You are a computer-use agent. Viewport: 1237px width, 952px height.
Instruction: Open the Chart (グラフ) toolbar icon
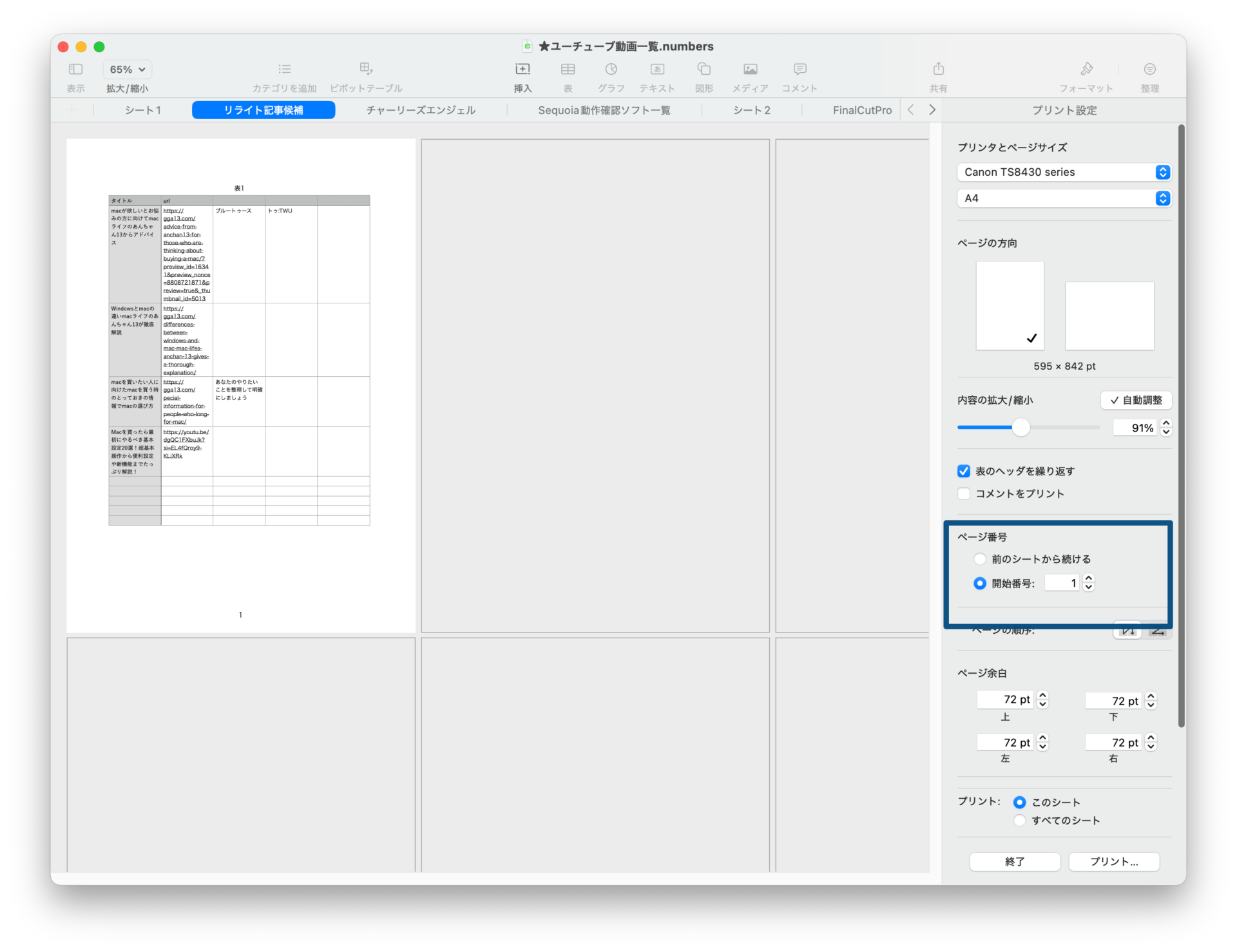point(611,70)
